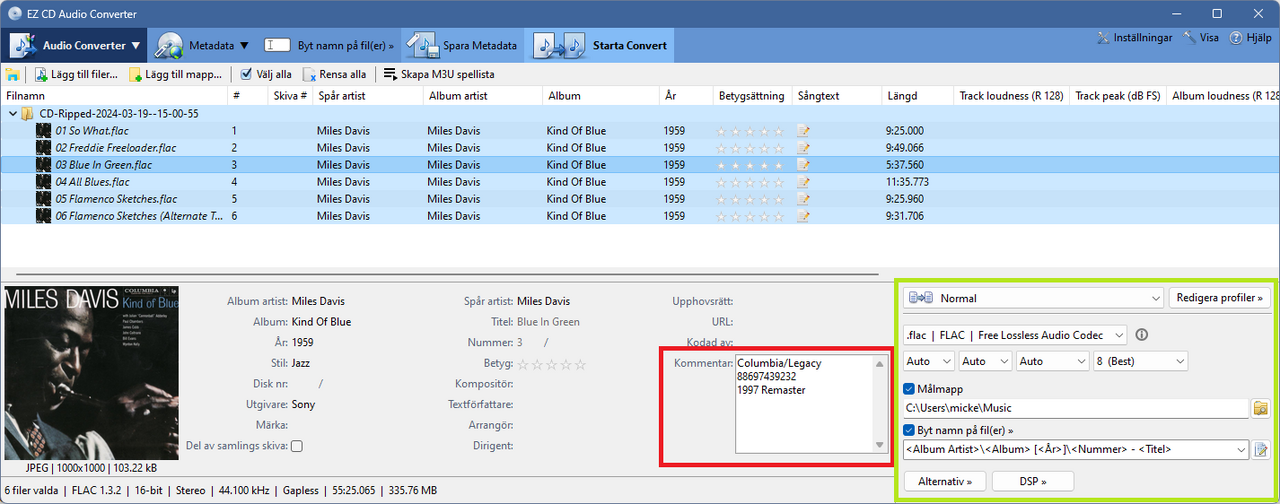The width and height of the screenshot is (1280, 504).
Task: Sort by the Längd column header
Action: pyautogui.click(x=916, y=96)
